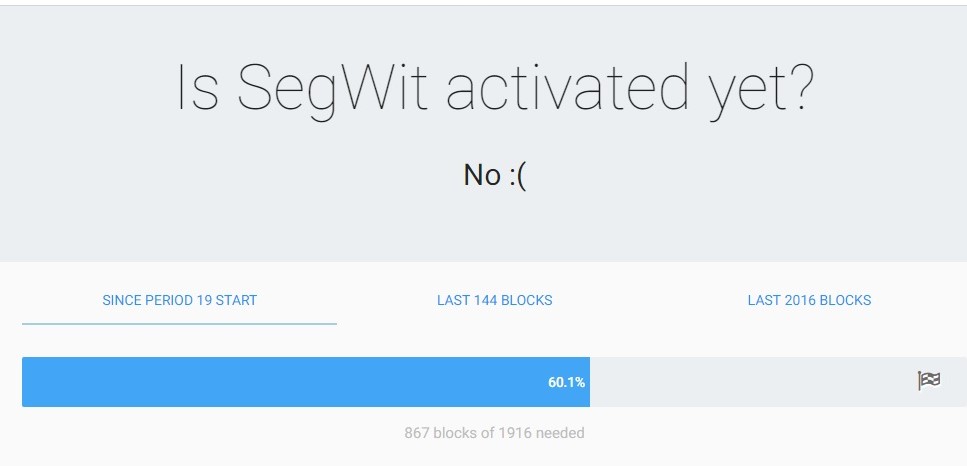Click the word 'Is' starting the heading
The height and width of the screenshot is (466, 967).
point(197,87)
